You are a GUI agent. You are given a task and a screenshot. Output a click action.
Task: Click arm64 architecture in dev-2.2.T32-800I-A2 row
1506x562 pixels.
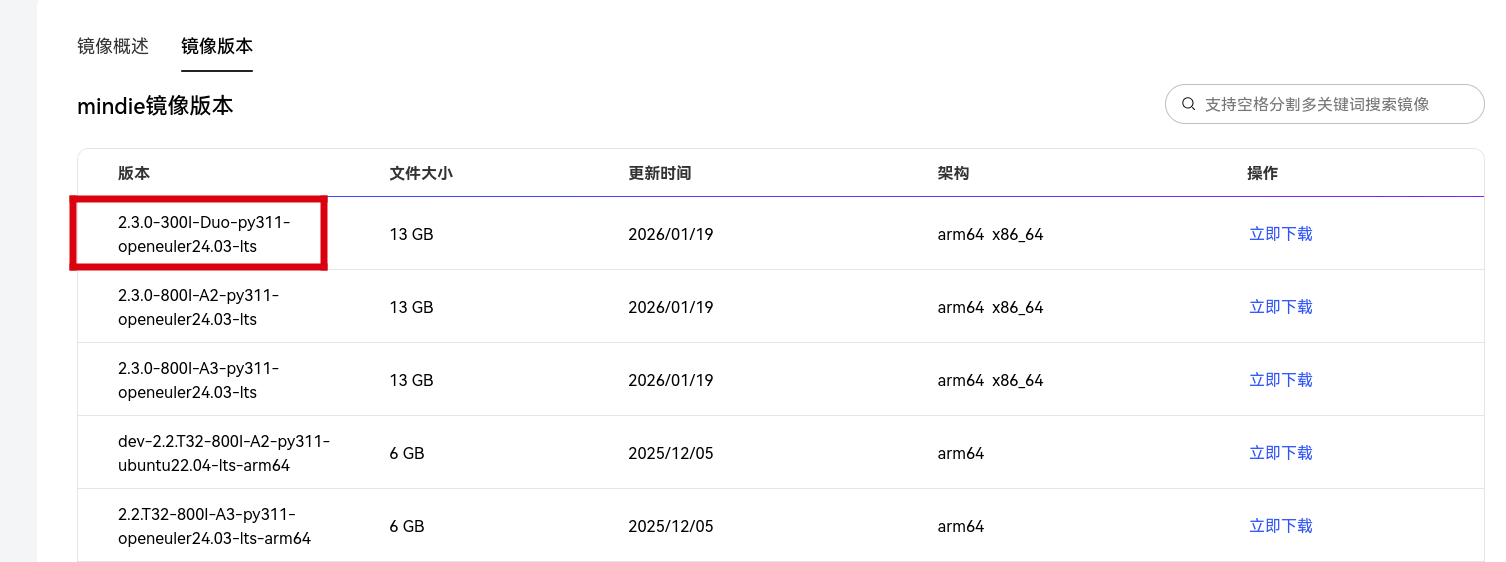(x=960, y=453)
